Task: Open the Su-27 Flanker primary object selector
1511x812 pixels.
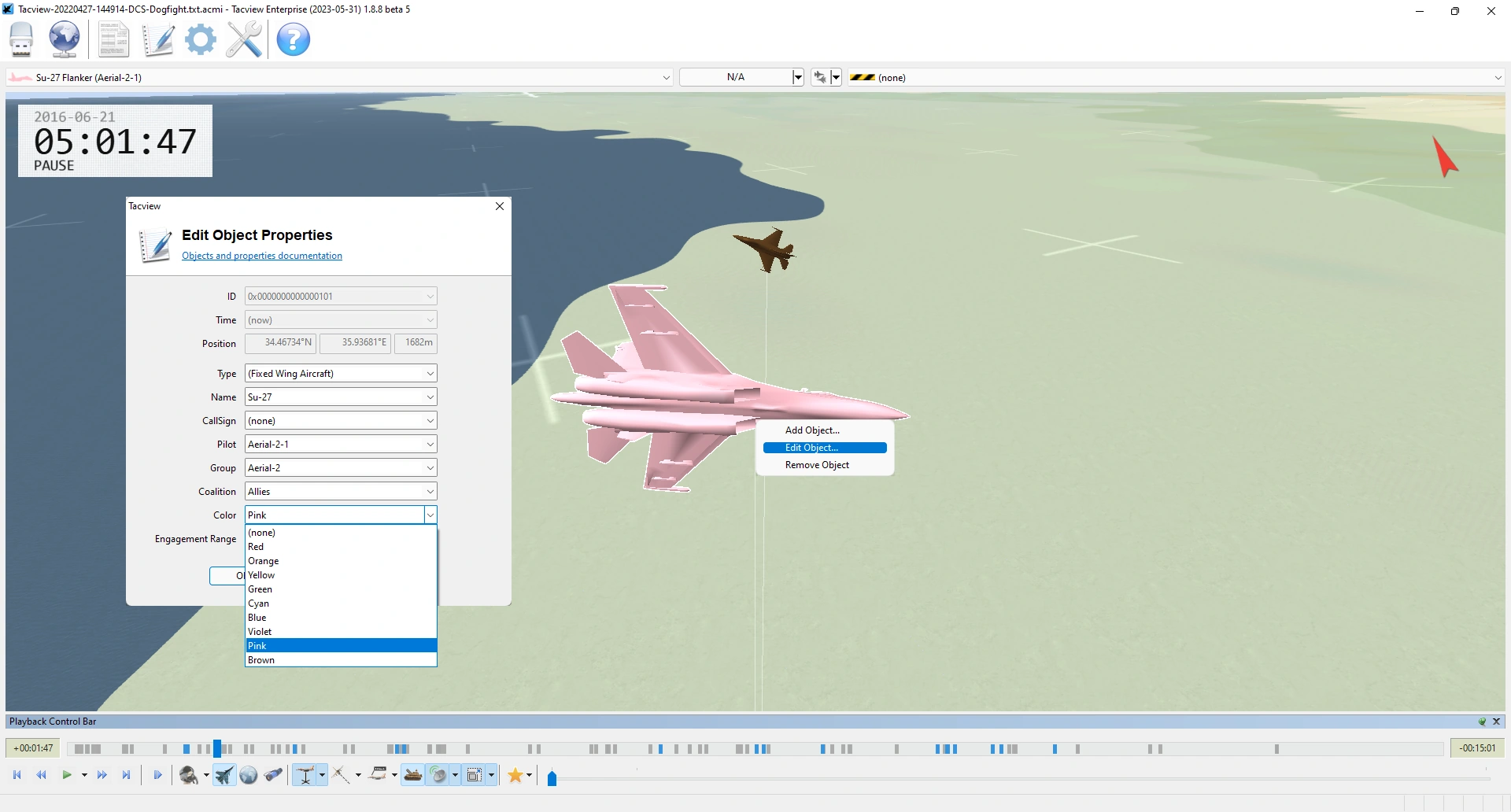Action: (x=339, y=77)
